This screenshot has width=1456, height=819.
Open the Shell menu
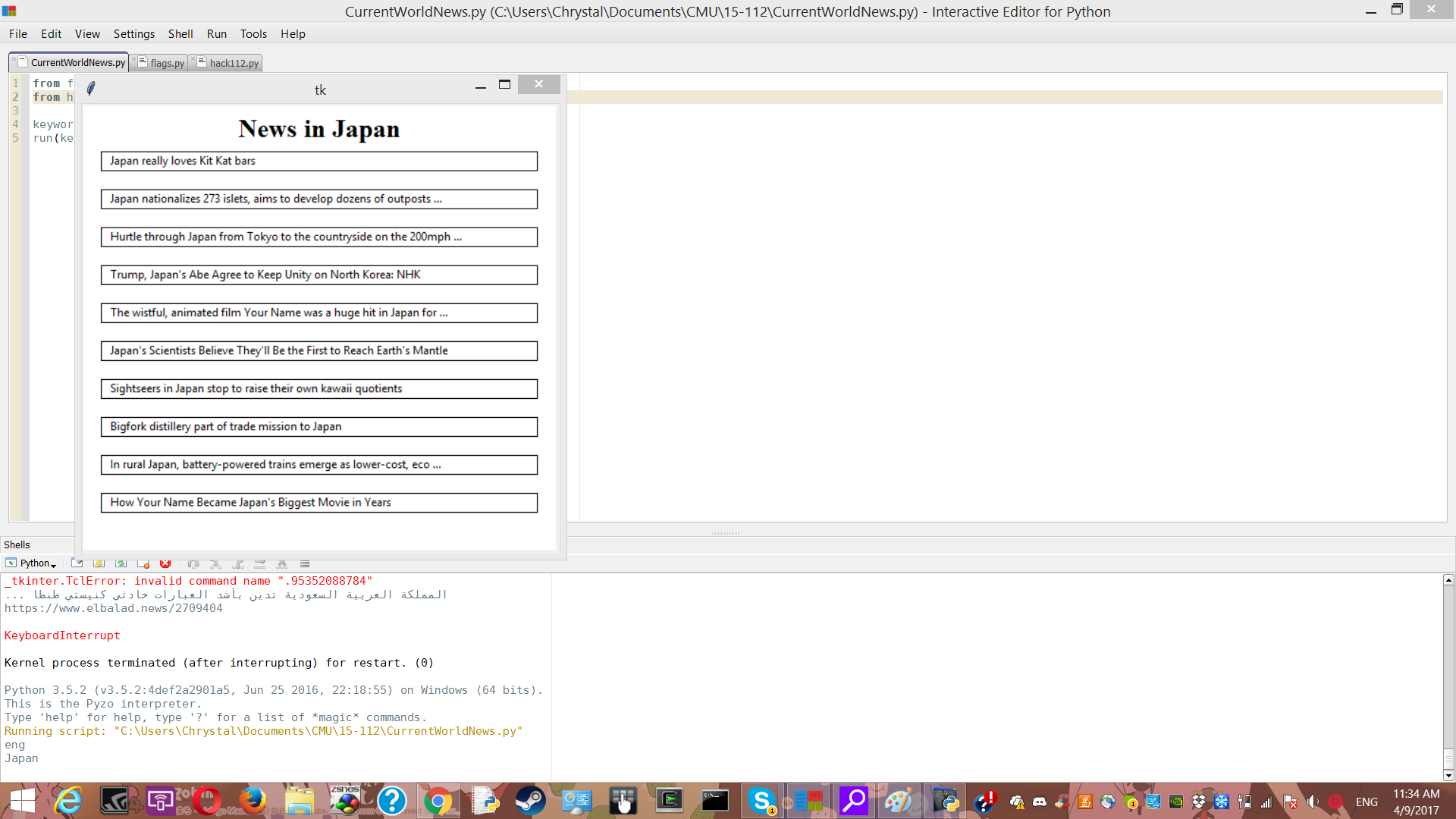pyautogui.click(x=180, y=34)
